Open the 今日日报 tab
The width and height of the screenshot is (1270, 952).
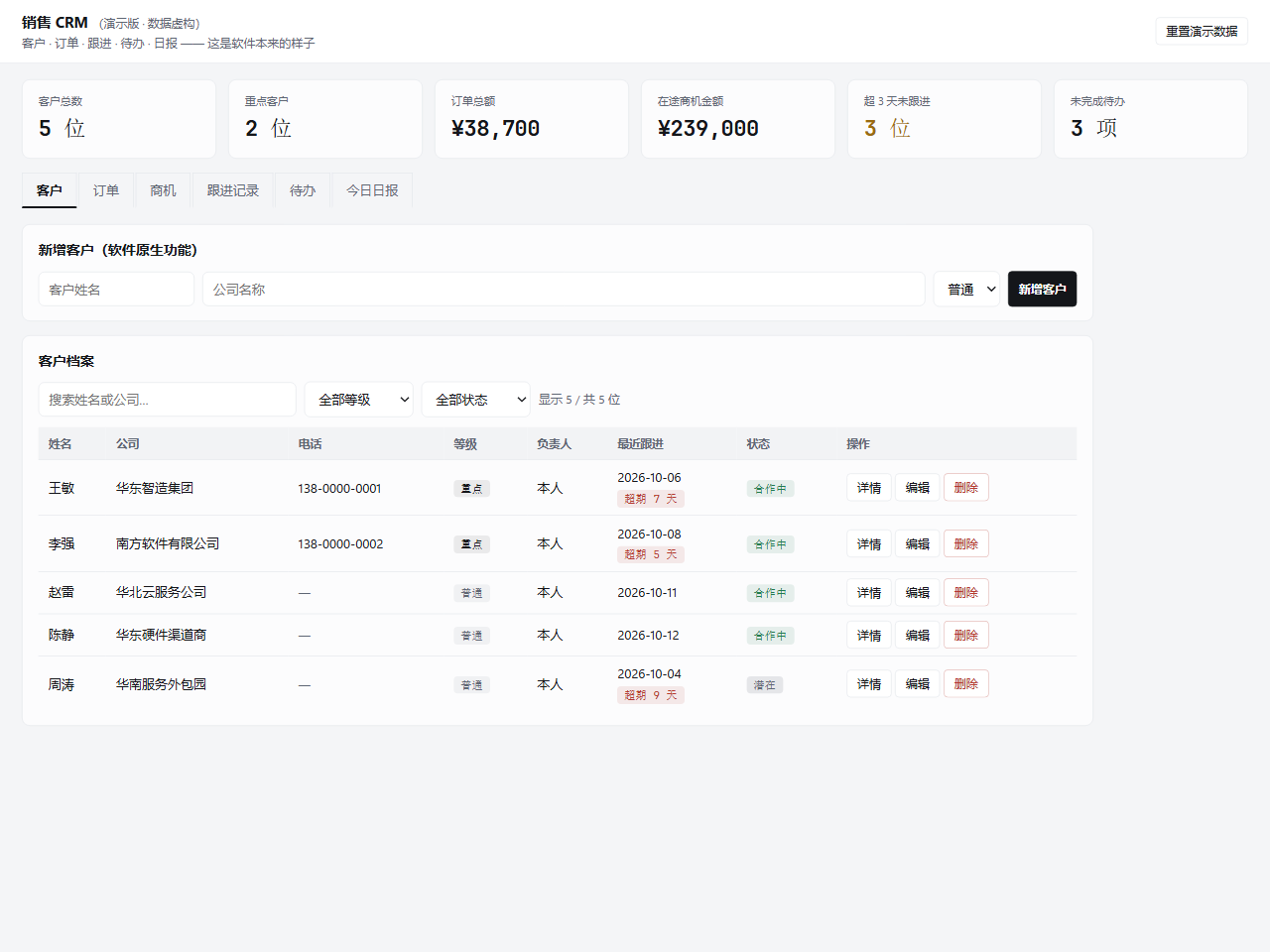tap(372, 190)
